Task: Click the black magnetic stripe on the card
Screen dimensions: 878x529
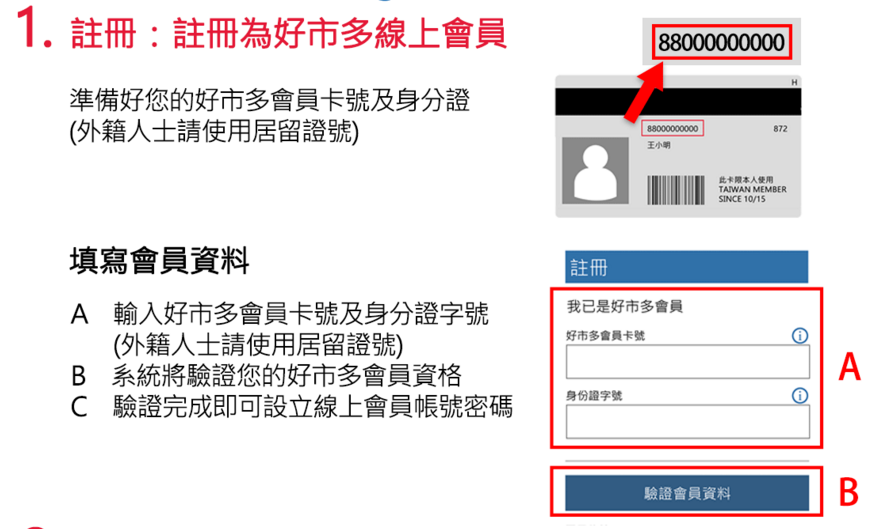Action: pos(678,102)
